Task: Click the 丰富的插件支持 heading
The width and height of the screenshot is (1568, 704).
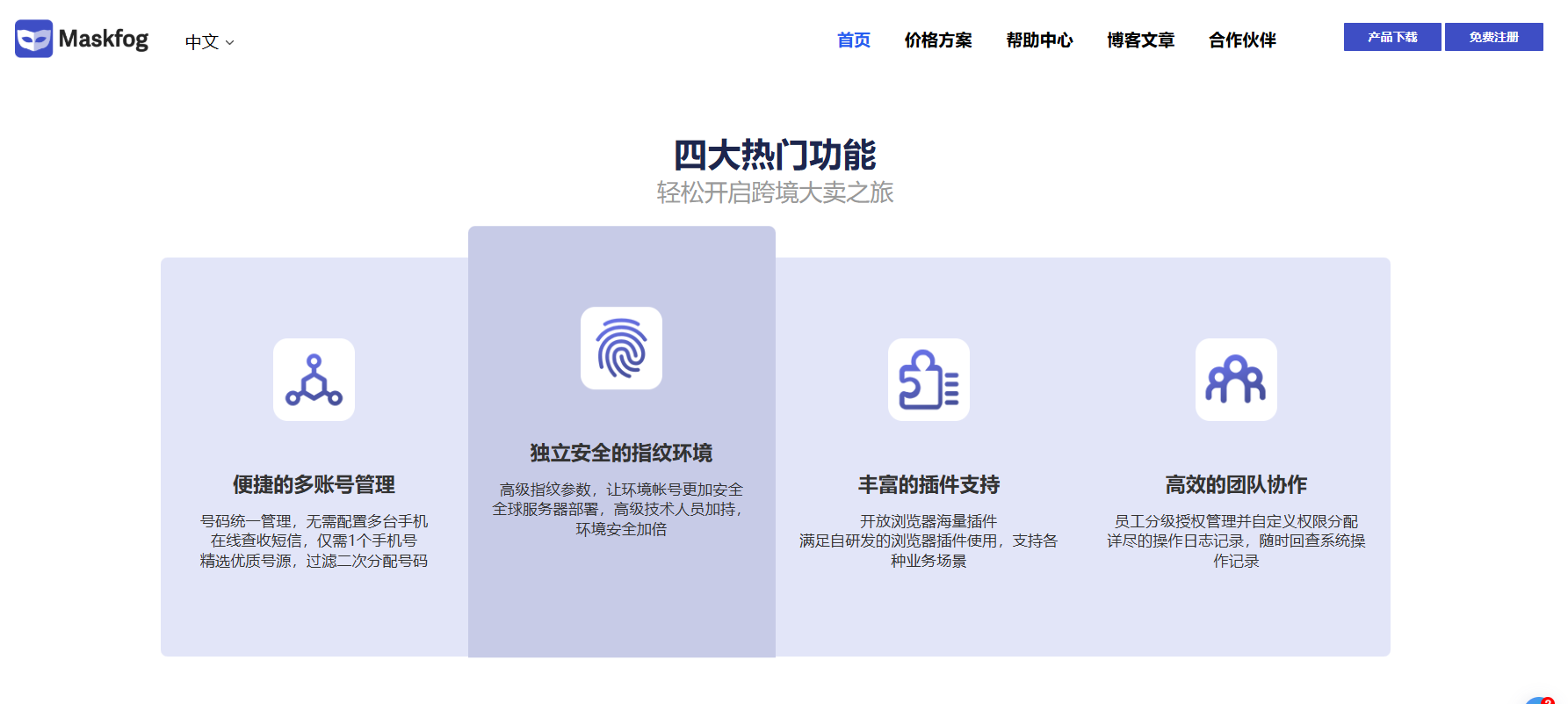Action: (x=929, y=484)
